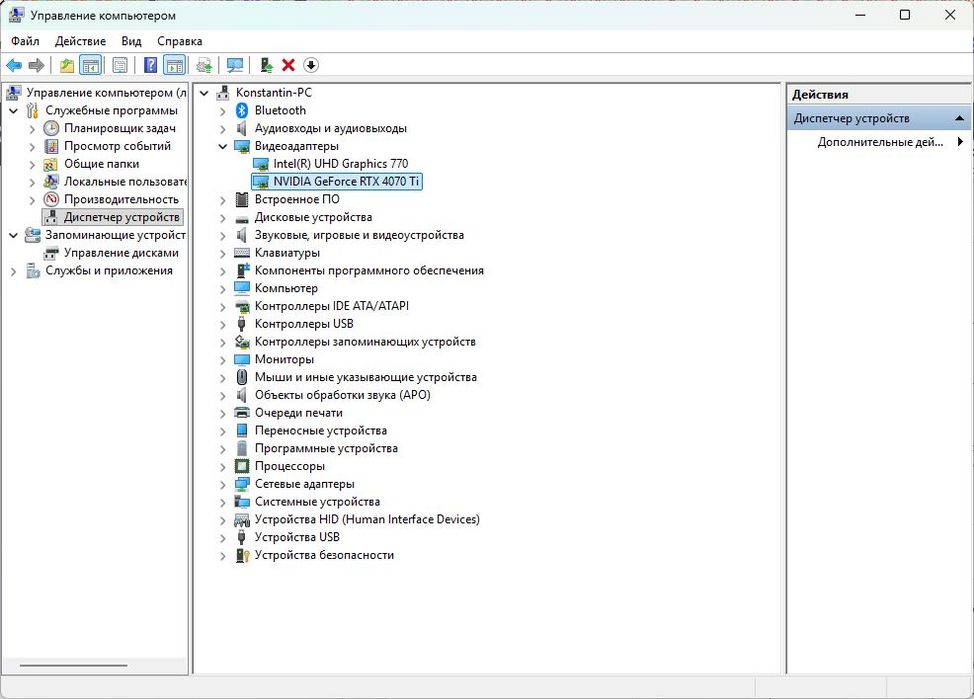Expand the Сетевые адаптеры chevron
Image resolution: width=974 pixels, height=699 pixels.
[x=222, y=485]
